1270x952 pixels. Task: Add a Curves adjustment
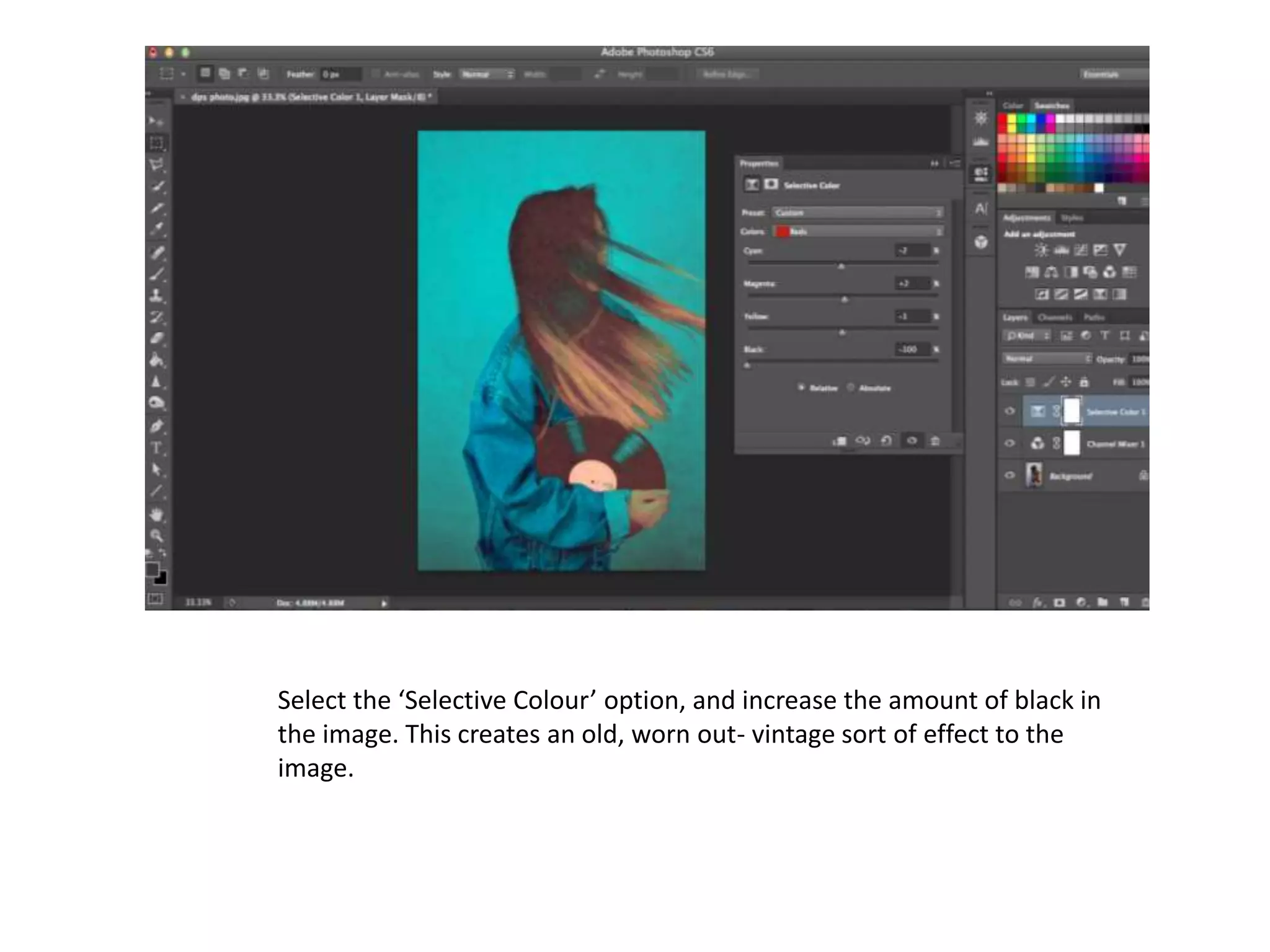pos(1081,250)
